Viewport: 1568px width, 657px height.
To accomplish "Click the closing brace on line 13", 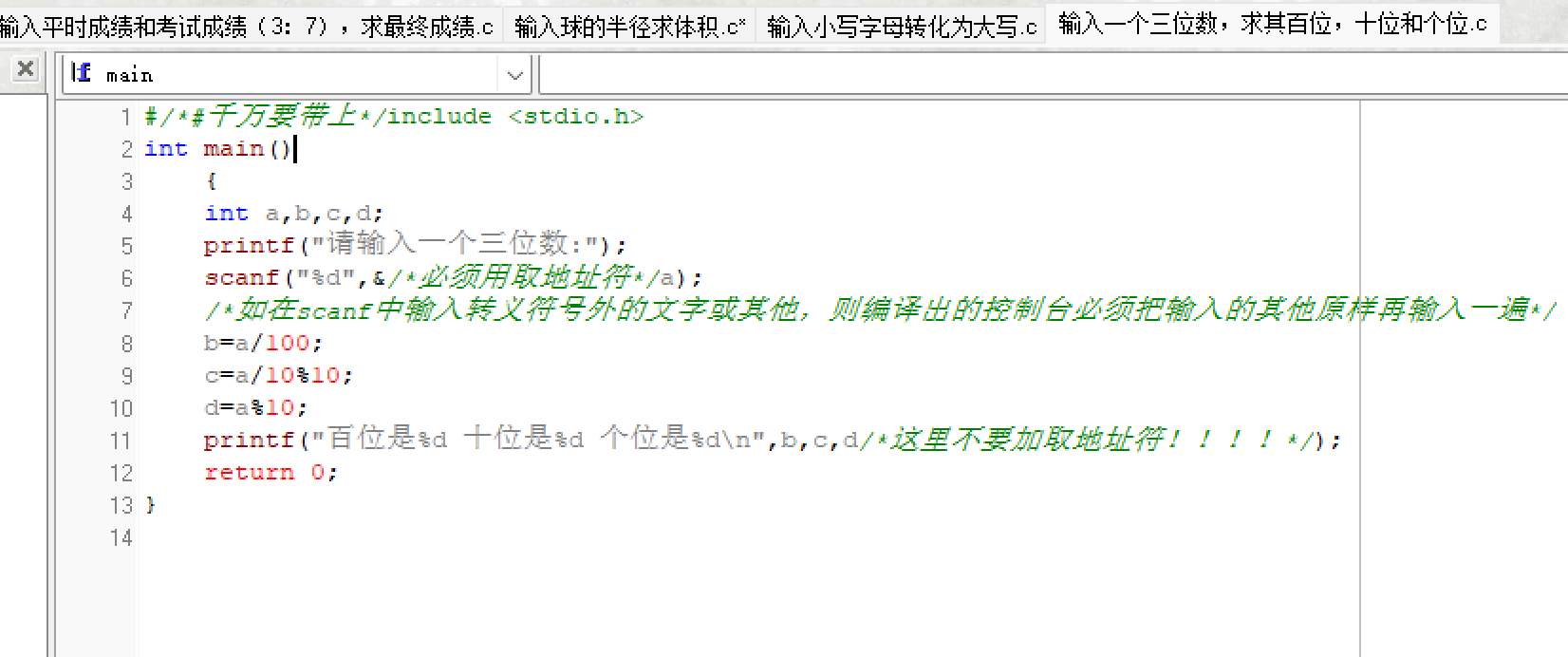I will click(x=150, y=505).
